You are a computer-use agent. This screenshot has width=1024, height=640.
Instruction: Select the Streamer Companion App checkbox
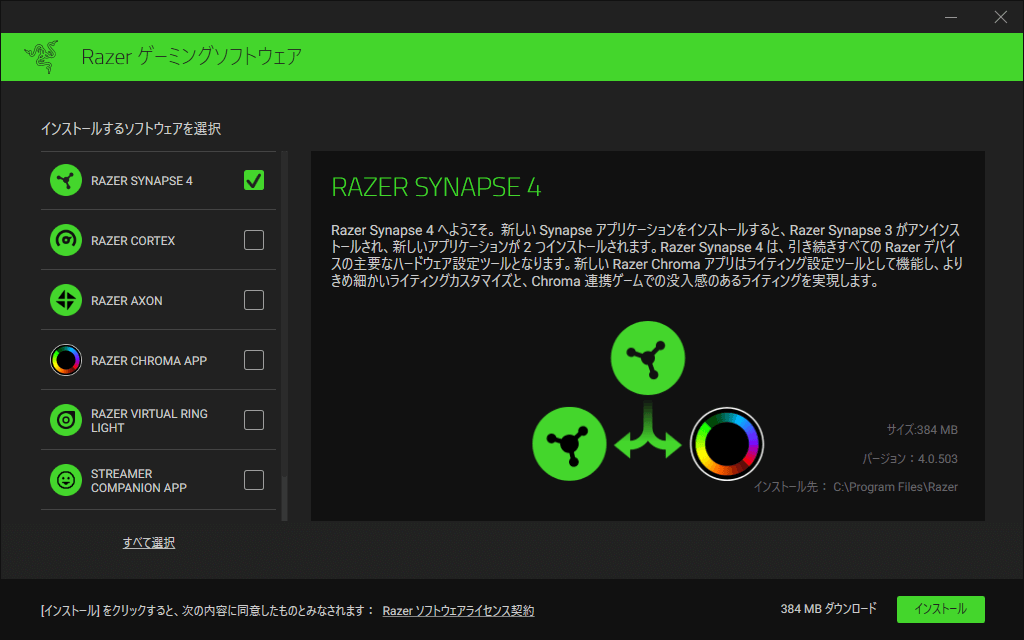[254, 480]
